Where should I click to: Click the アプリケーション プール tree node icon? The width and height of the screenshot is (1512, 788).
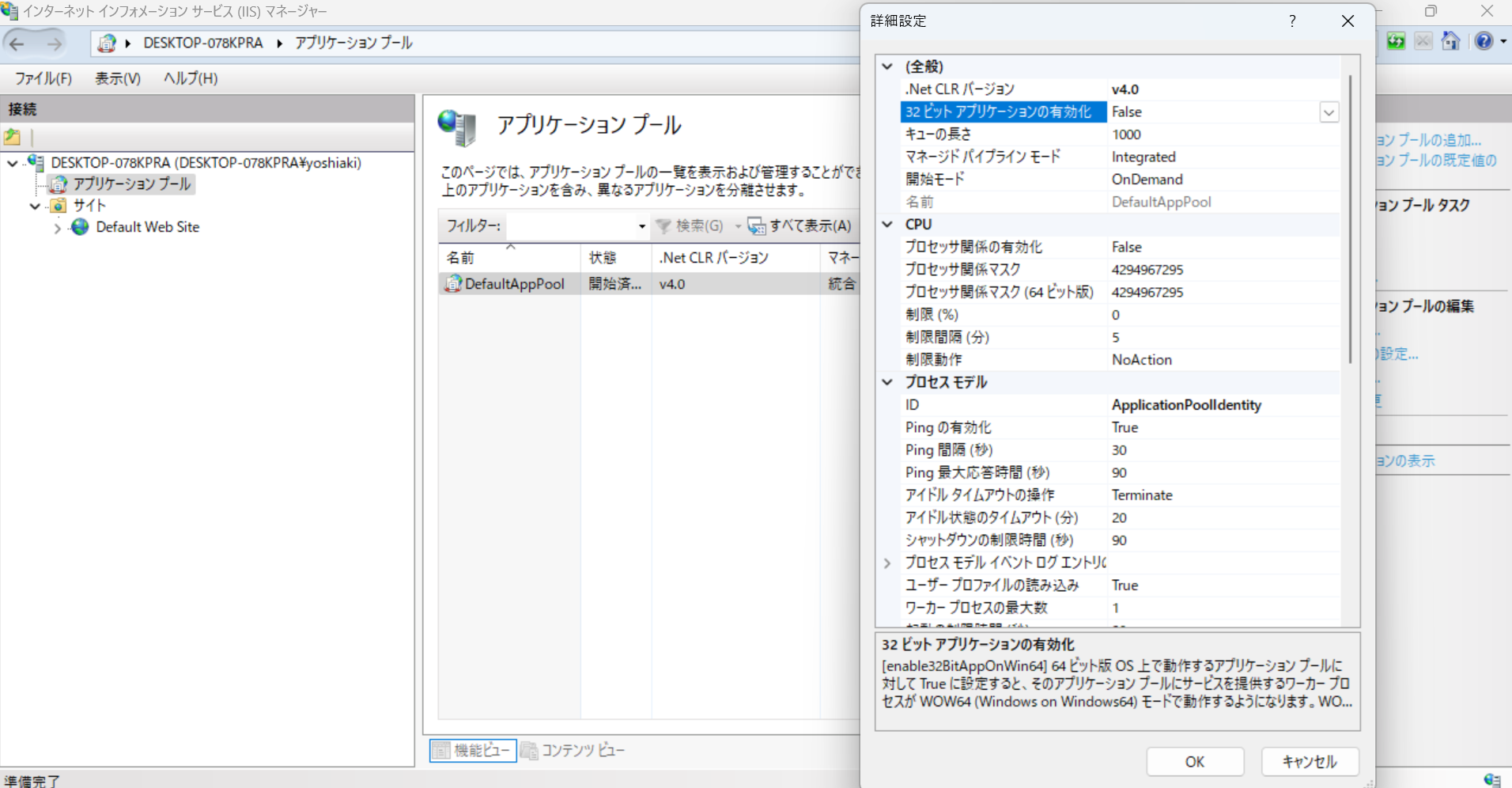(x=58, y=184)
